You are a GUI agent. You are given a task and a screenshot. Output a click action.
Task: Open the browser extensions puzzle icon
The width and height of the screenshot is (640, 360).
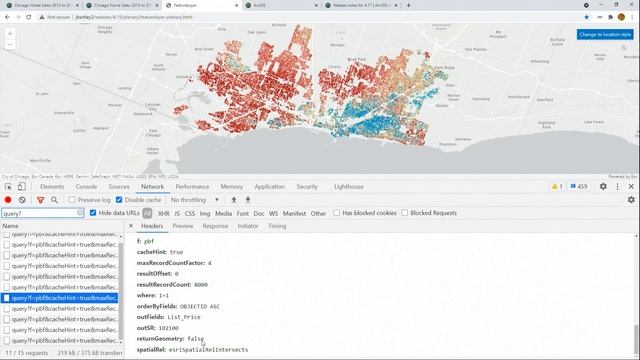point(610,17)
